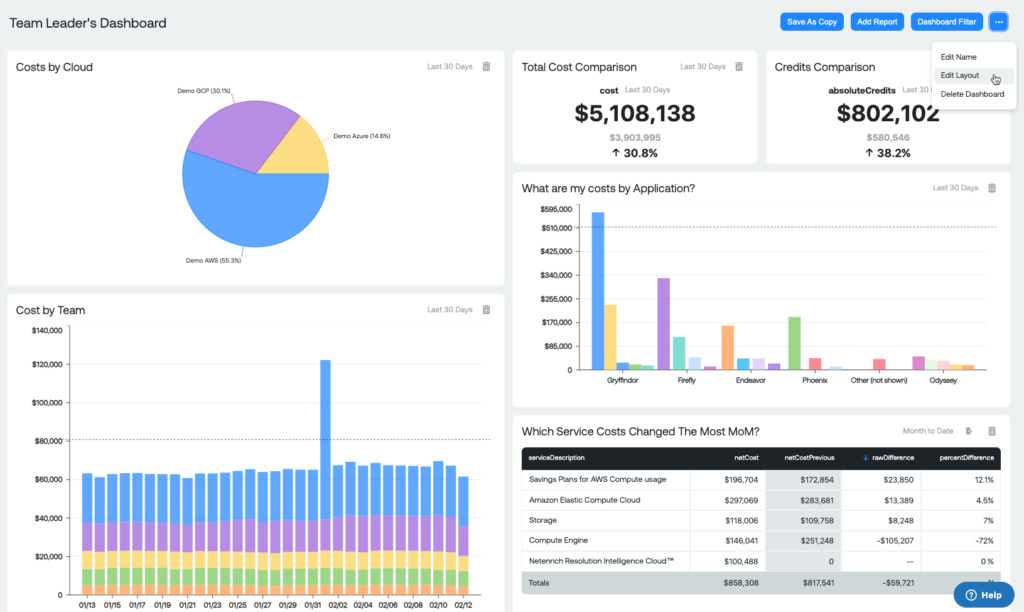Click the Demo AWS (55.3%) pie label
Screen dimensions: 1024x612
click(x=214, y=261)
